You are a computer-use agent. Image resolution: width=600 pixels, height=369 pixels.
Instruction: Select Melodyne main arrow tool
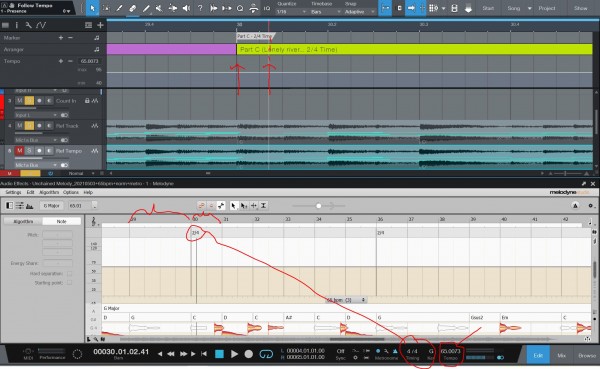[x=234, y=206]
